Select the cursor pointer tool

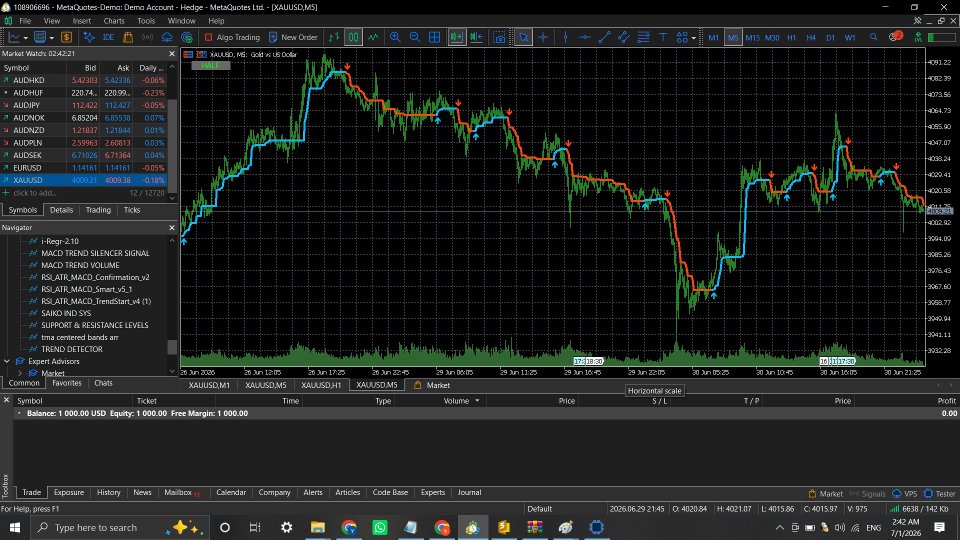coord(523,37)
